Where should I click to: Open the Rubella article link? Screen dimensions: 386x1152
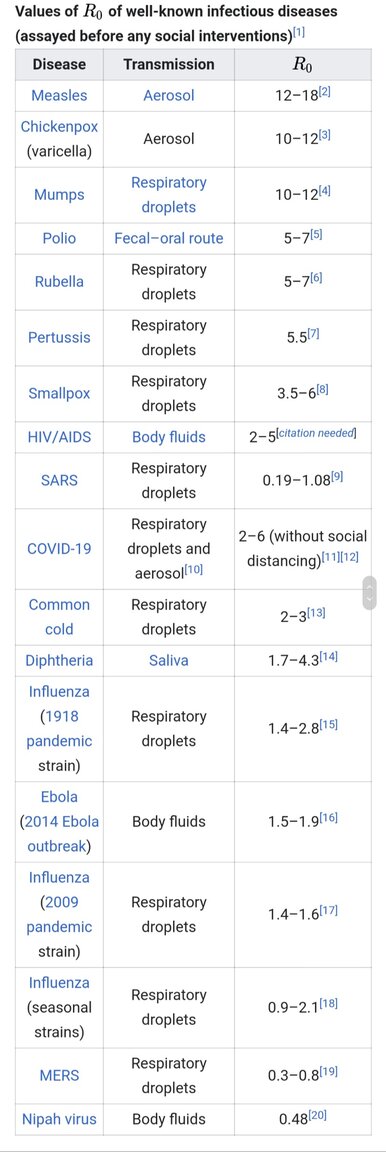pos(59,281)
